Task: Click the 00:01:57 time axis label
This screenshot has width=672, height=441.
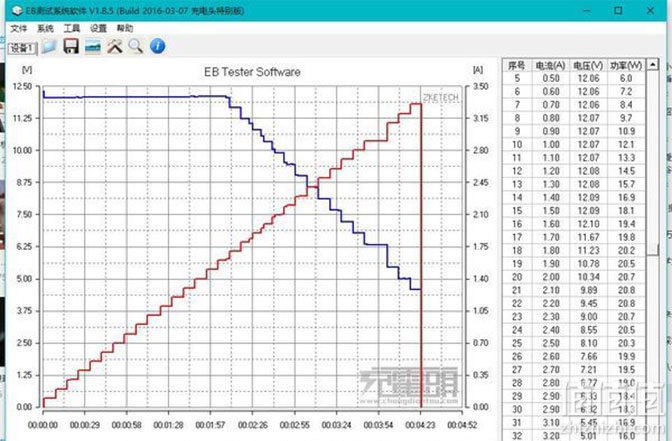Action: tap(210, 425)
